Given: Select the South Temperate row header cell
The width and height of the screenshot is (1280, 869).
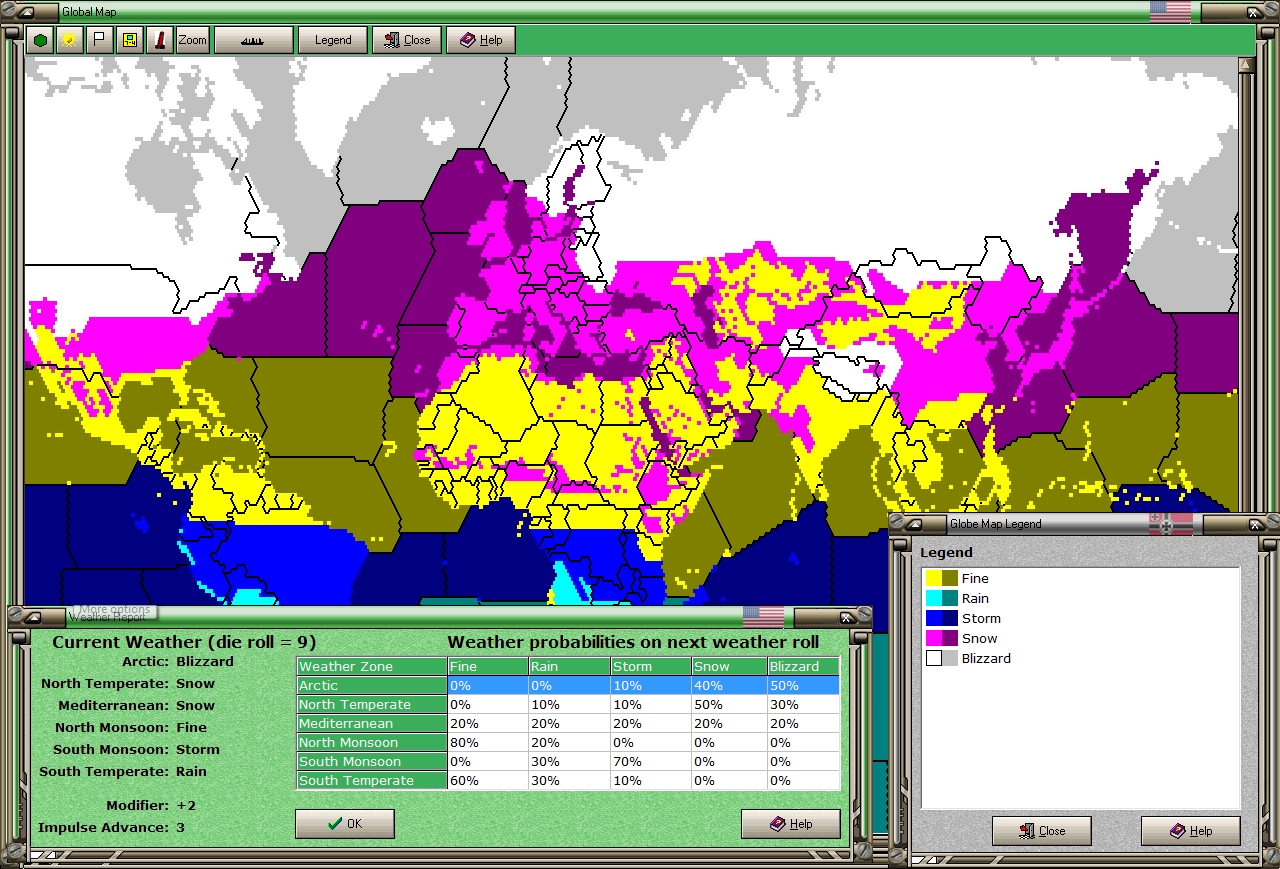Looking at the screenshot, I should (x=372, y=781).
